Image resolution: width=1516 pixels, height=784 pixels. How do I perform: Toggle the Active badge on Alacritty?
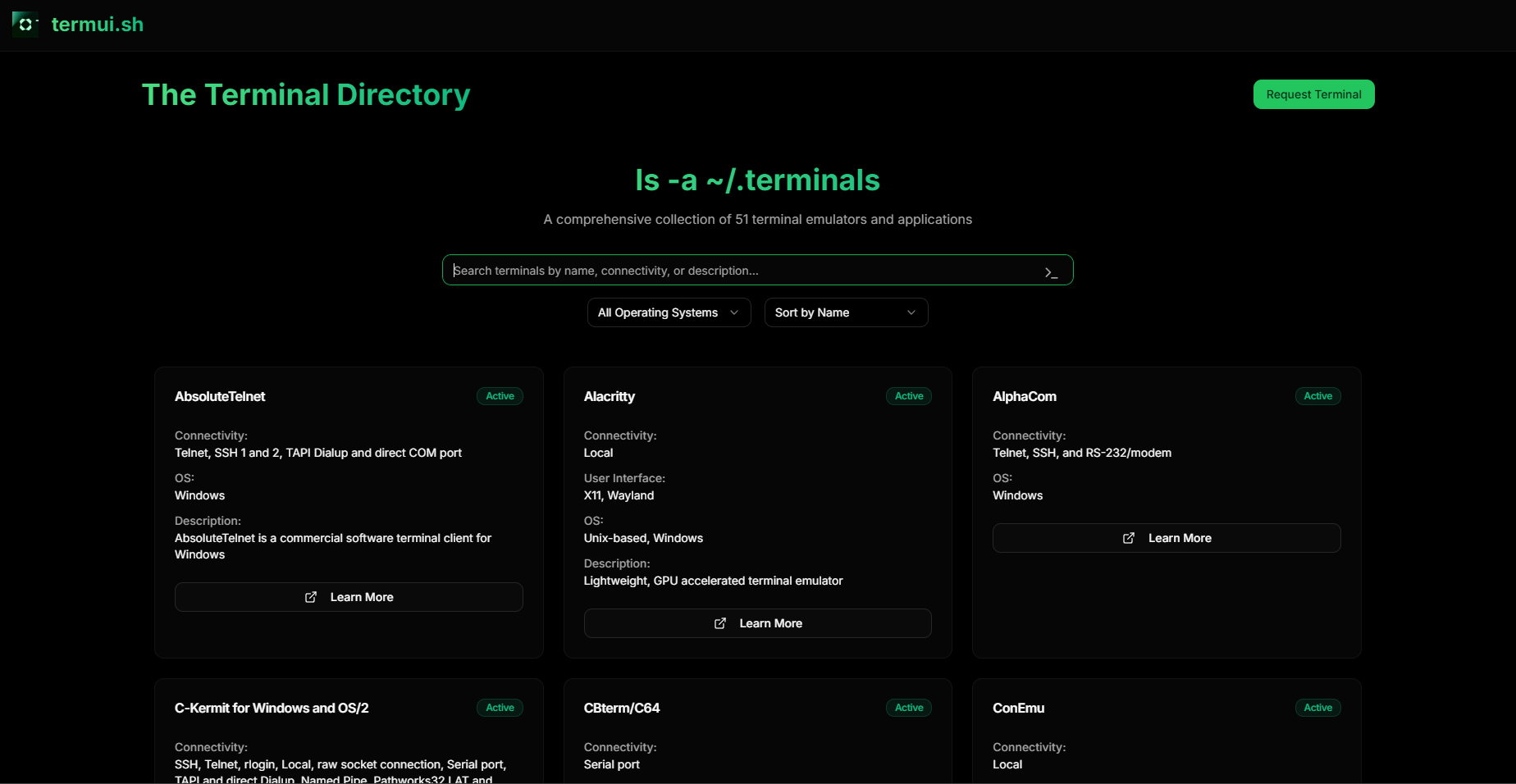(908, 396)
